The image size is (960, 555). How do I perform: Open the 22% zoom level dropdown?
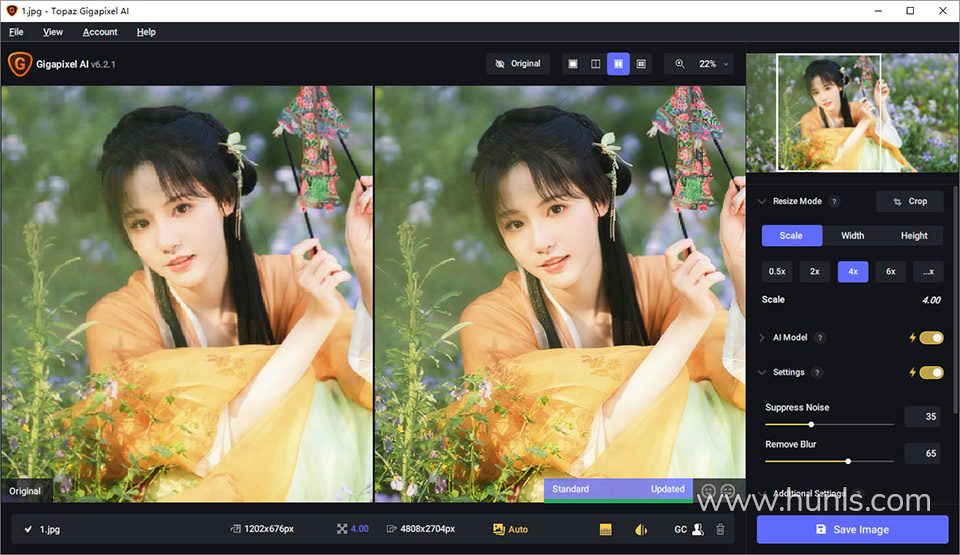pyautogui.click(x=714, y=64)
